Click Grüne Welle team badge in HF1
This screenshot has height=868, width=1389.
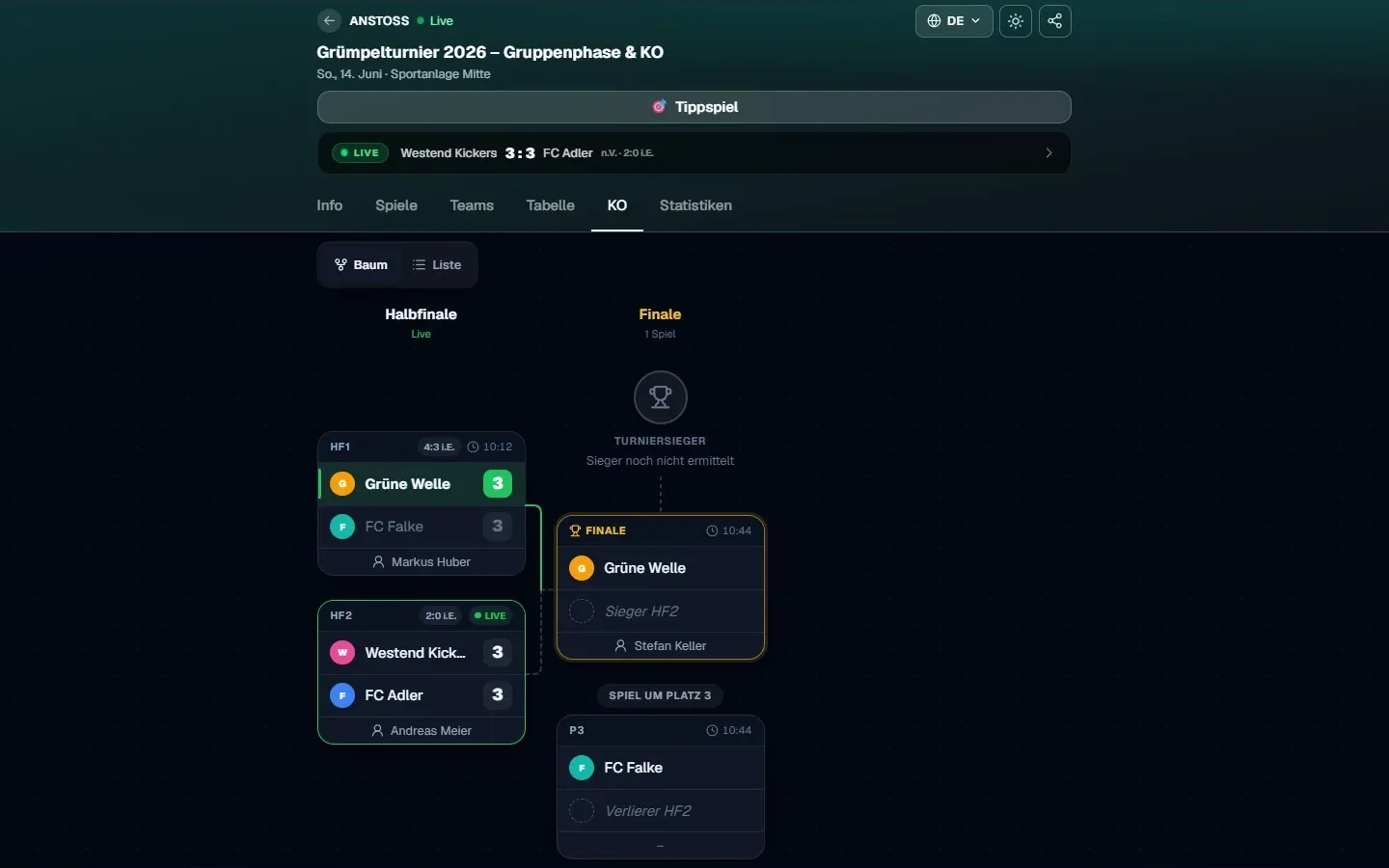click(342, 484)
